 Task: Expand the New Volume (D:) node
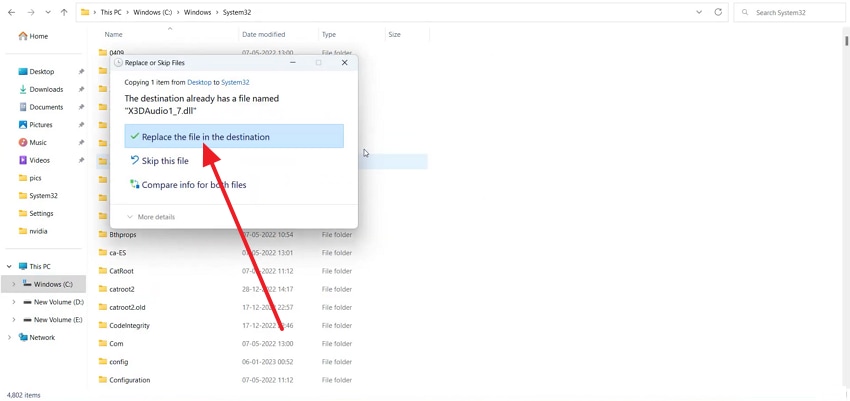click(x=14, y=302)
